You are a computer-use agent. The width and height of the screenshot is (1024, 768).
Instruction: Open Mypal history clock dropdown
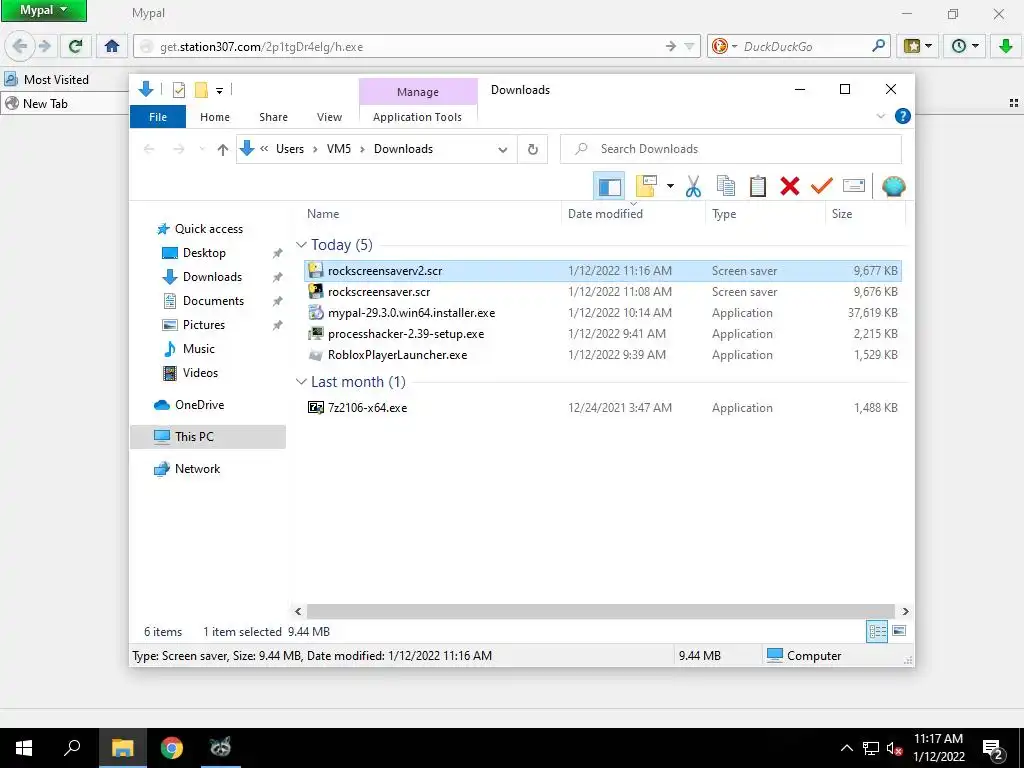[x=965, y=46]
